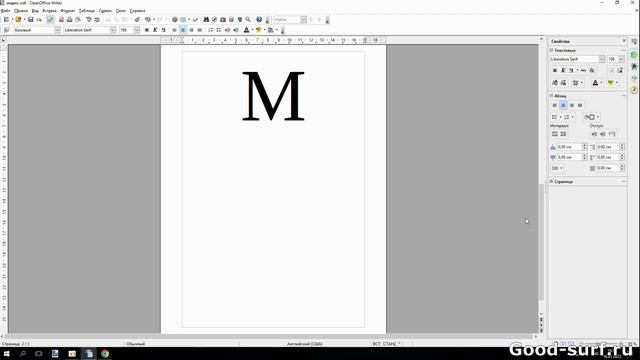Open OpenOffice Help question mark icon
This screenshot has width=640, height=360.
[259, 20]
